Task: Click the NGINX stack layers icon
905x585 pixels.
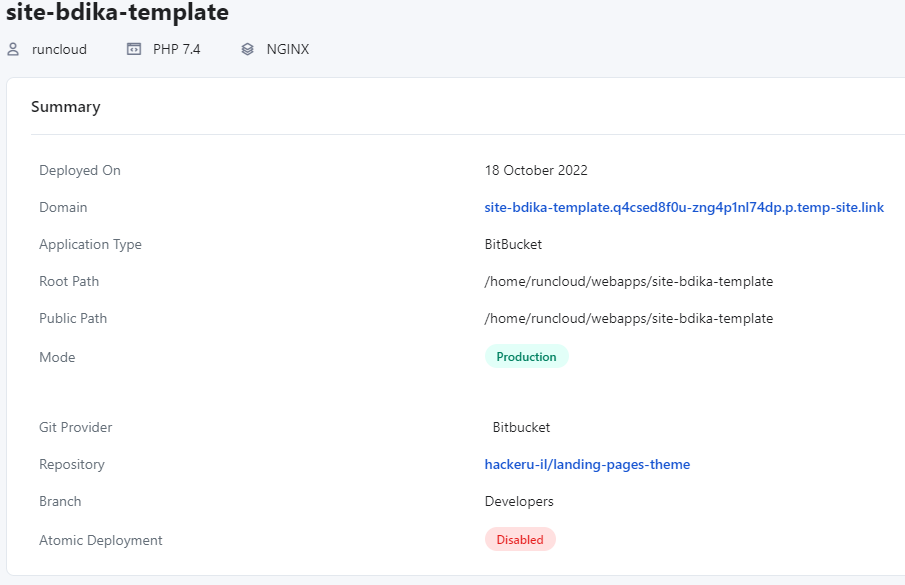Action: (247, 49)
